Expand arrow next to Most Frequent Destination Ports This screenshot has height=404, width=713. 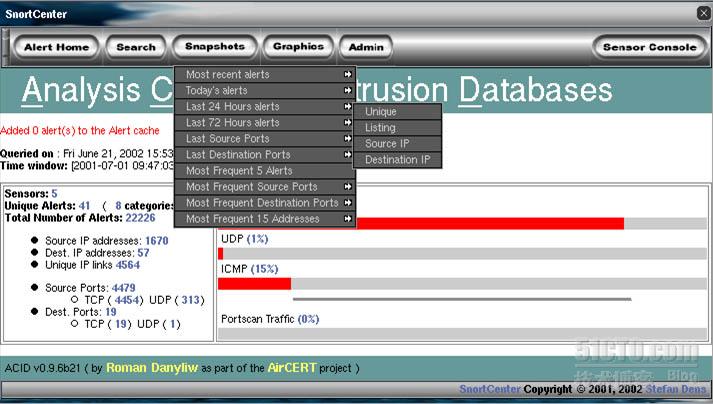point(347,202)
